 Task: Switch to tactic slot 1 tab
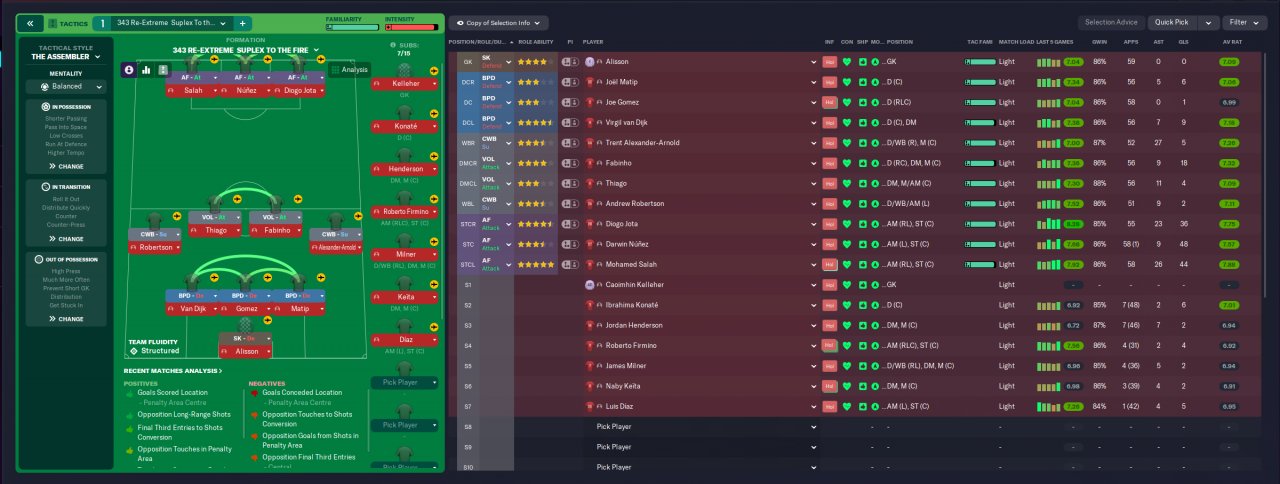point(101,22)
